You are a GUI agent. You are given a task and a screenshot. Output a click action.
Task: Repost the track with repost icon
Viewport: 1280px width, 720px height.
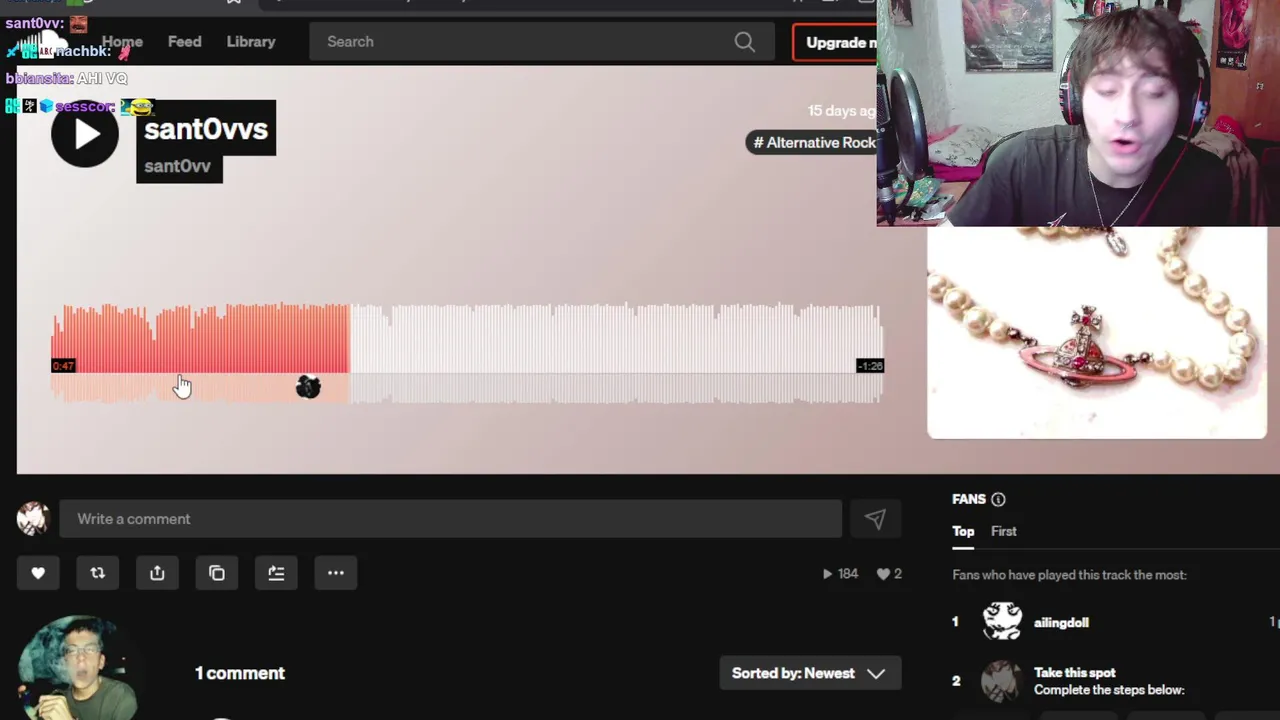[x=97, y=573]
